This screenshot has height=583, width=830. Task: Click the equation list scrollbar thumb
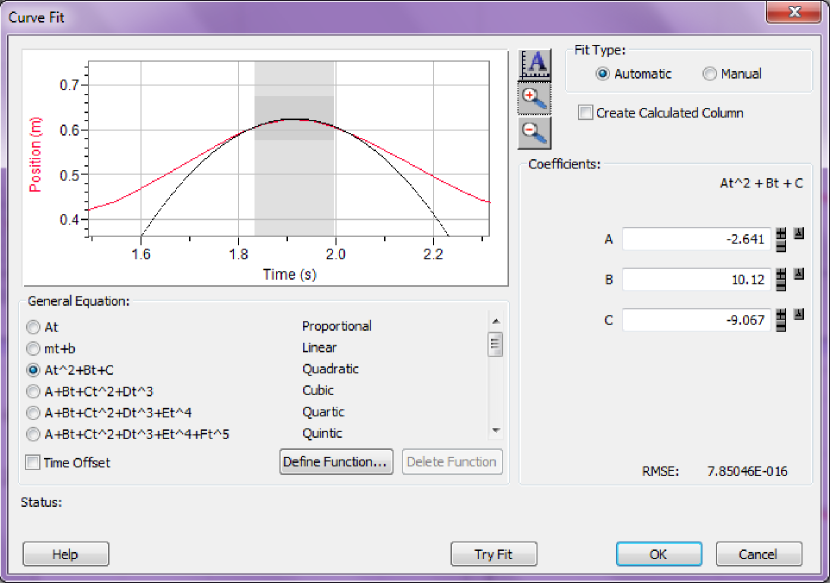[495, 345]
